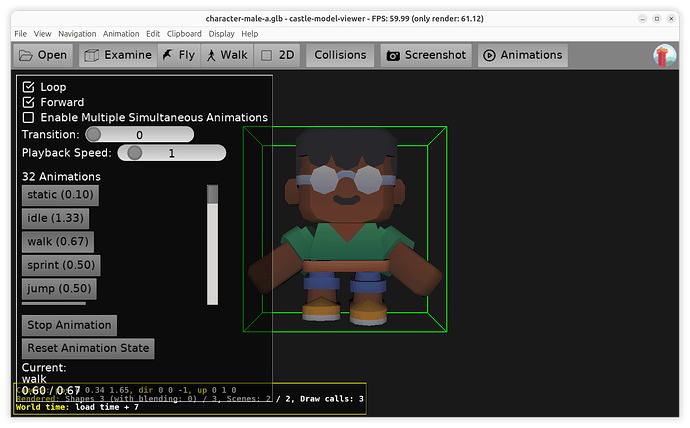
Task: Click the Stop Animation button
Action: click(69, 326)
